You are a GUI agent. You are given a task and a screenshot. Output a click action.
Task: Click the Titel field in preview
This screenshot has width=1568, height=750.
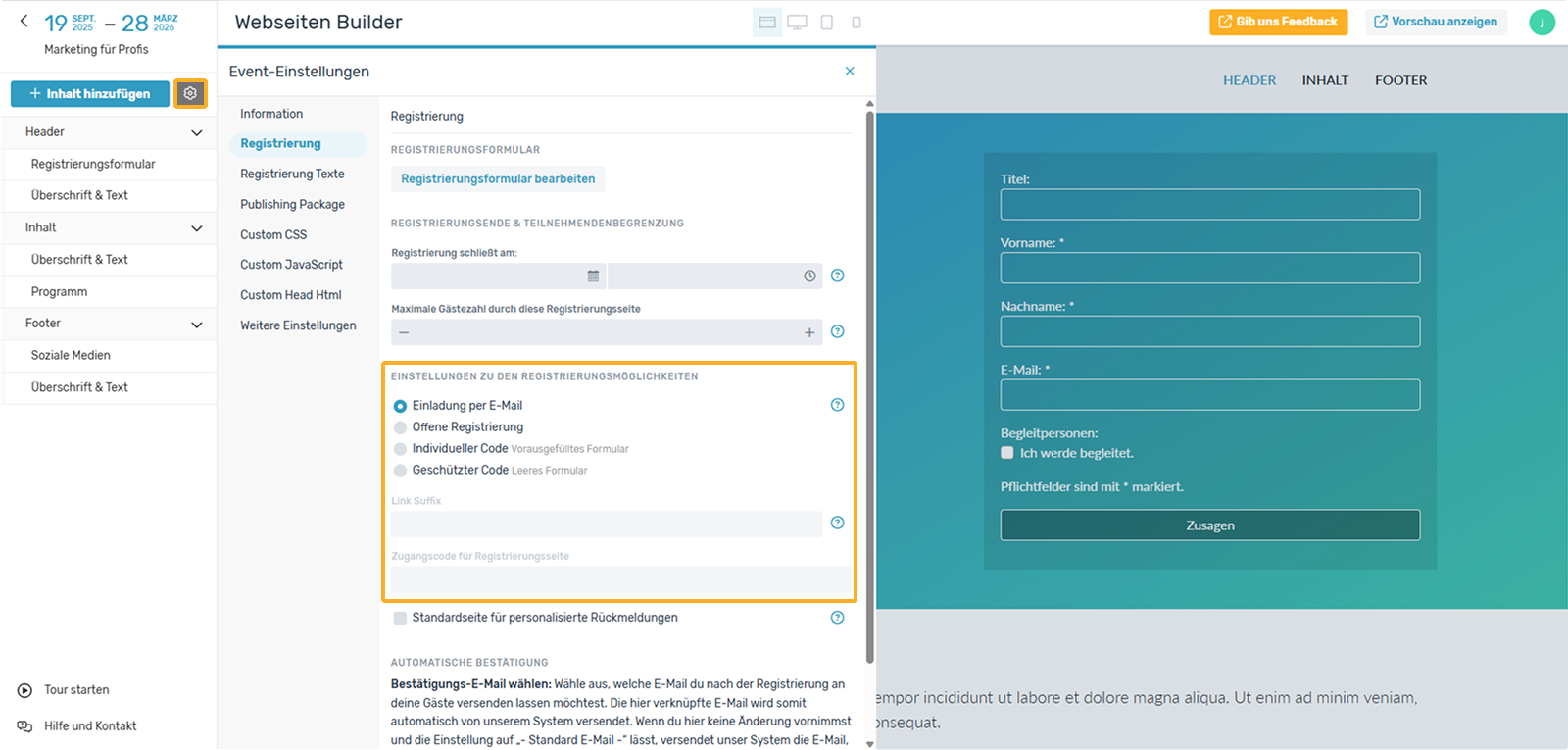point(1210,204)
